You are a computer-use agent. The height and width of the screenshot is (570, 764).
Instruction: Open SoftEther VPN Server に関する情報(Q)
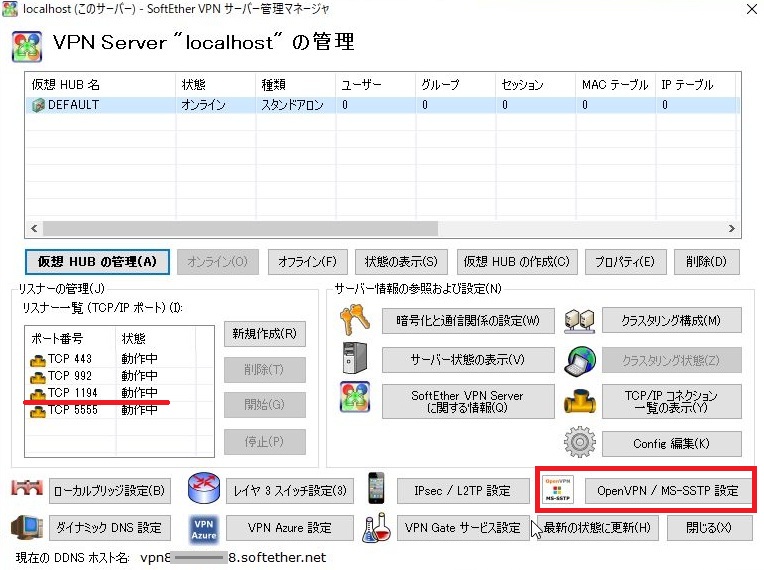tap(468, 401)
